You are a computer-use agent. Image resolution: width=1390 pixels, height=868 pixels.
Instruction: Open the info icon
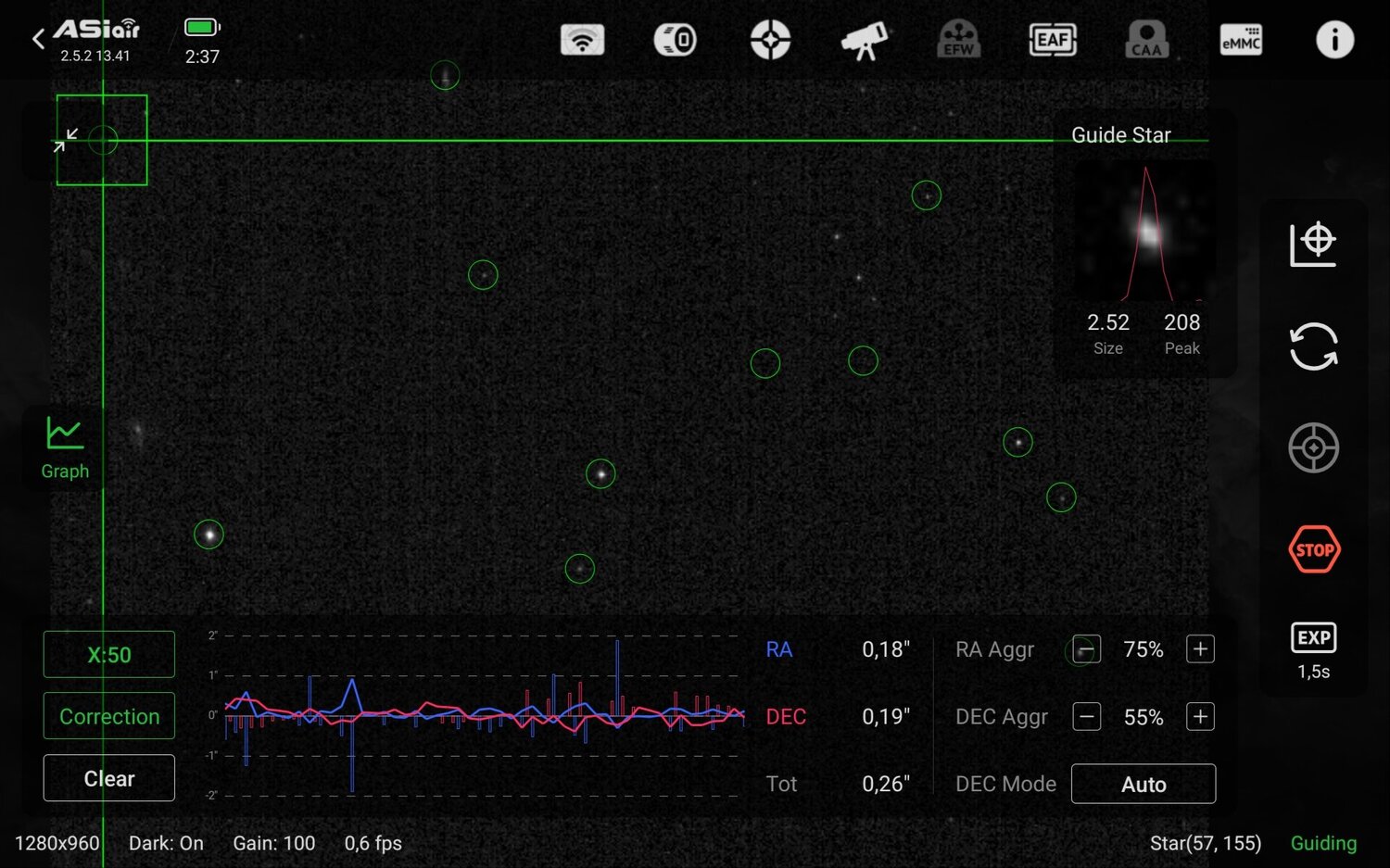(1334, 40)
